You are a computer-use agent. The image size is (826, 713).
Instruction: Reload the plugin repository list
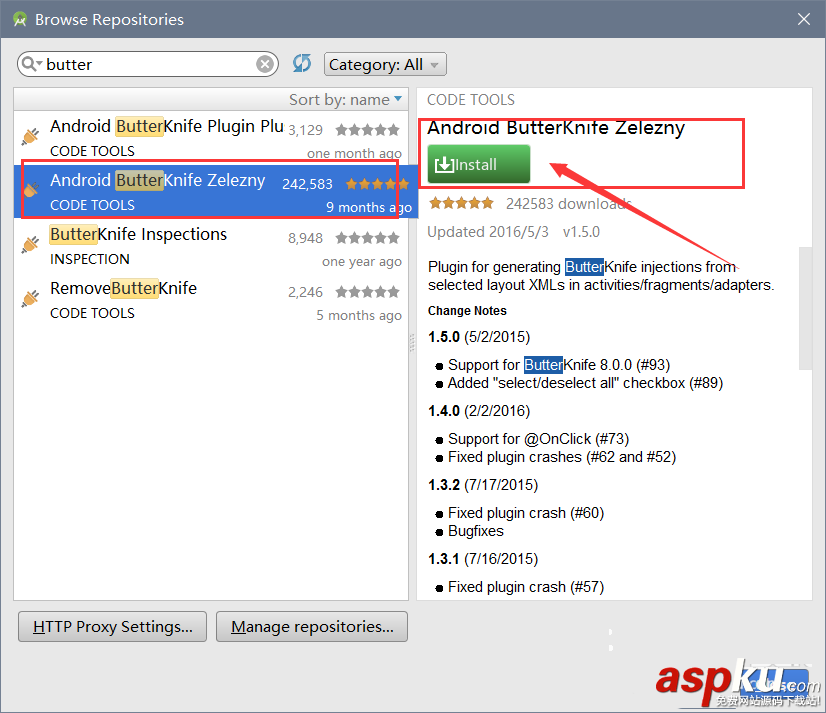click(302, 64)
